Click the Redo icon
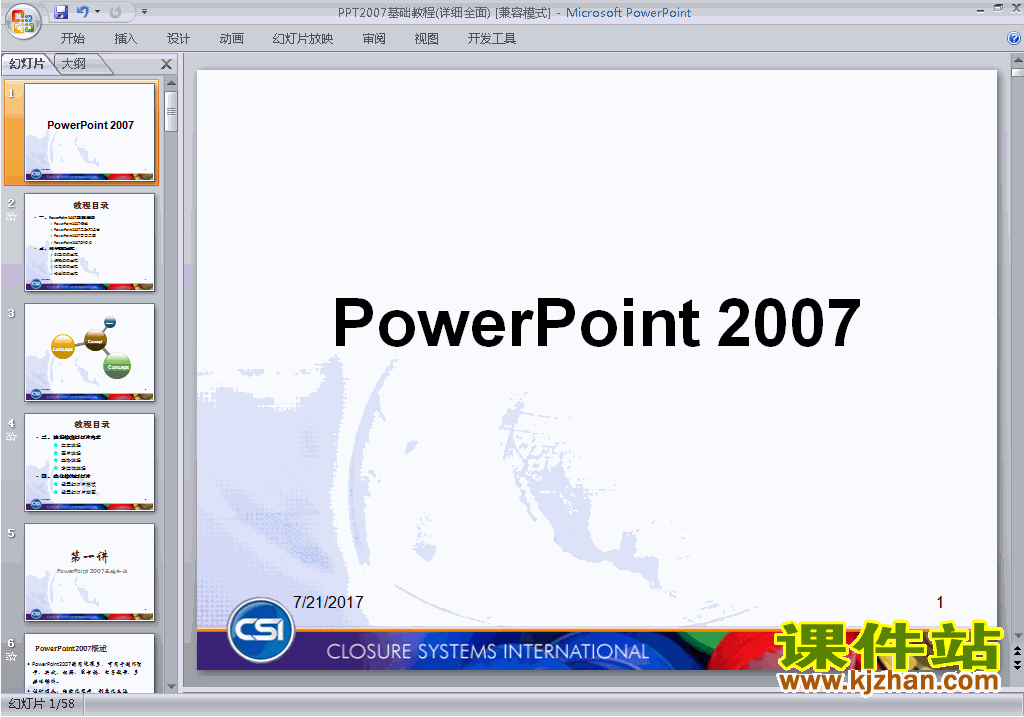This screenshot has width=1024, height=718. coord(116,12)
